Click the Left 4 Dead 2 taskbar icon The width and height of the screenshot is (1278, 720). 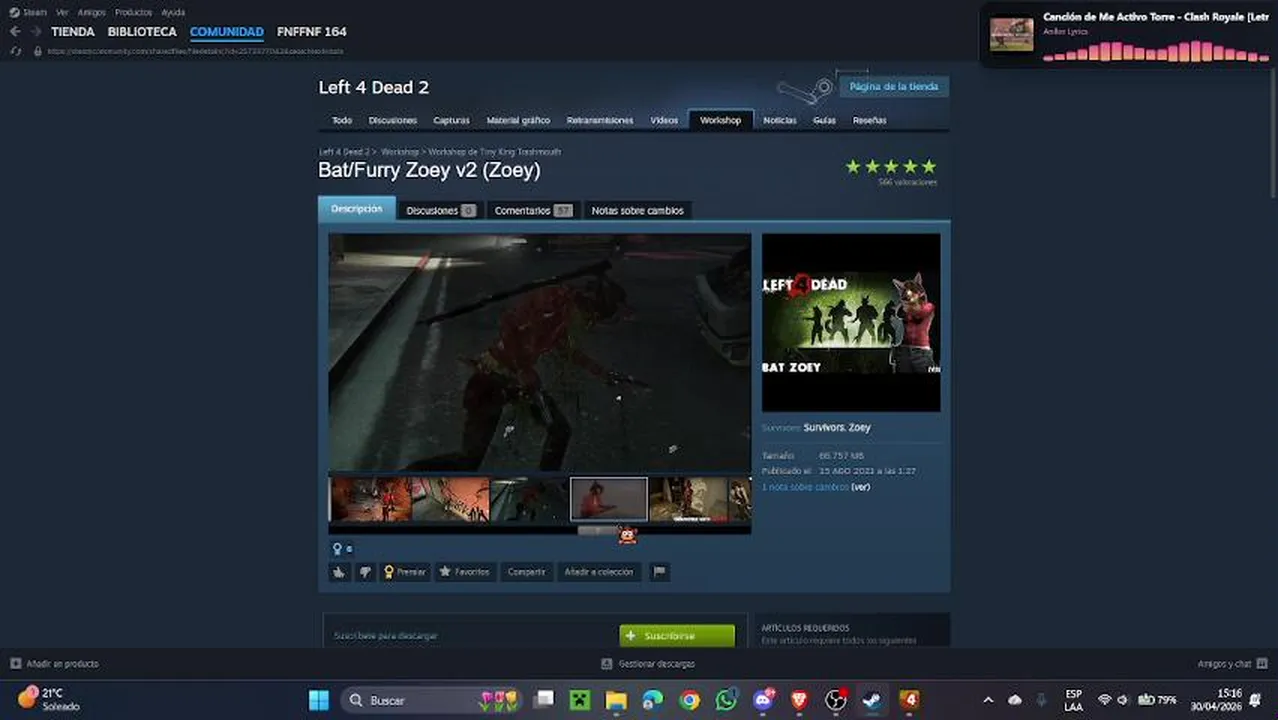coord(909,700)
